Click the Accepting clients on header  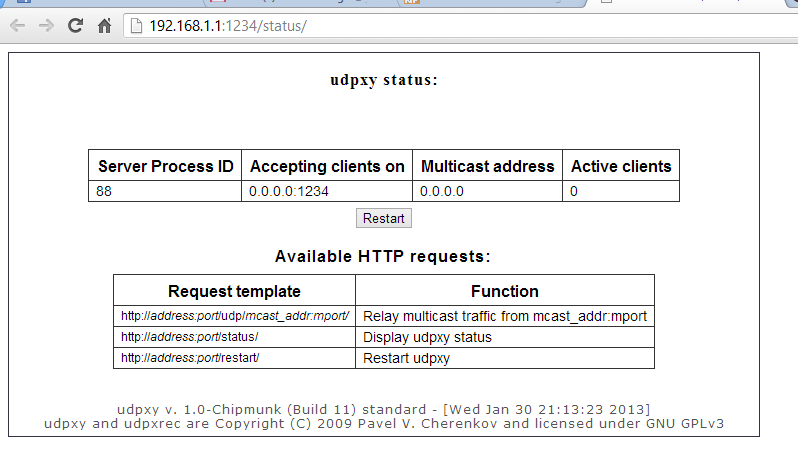(327, 166)
